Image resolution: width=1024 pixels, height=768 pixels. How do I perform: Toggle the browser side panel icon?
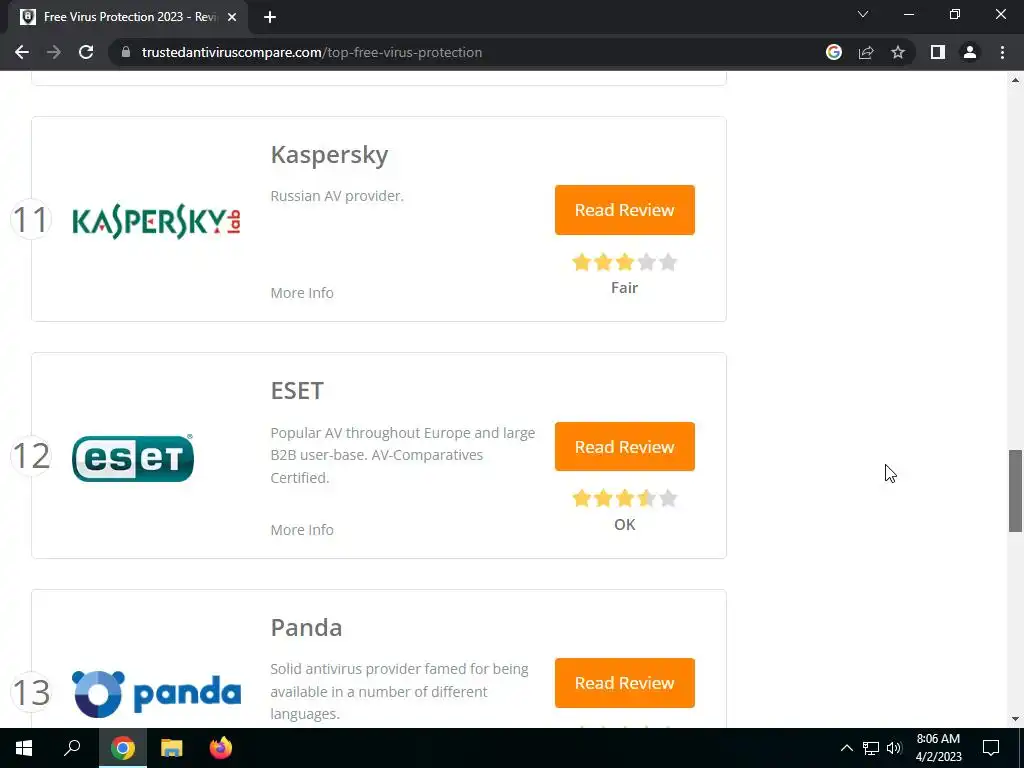point(938,52)
